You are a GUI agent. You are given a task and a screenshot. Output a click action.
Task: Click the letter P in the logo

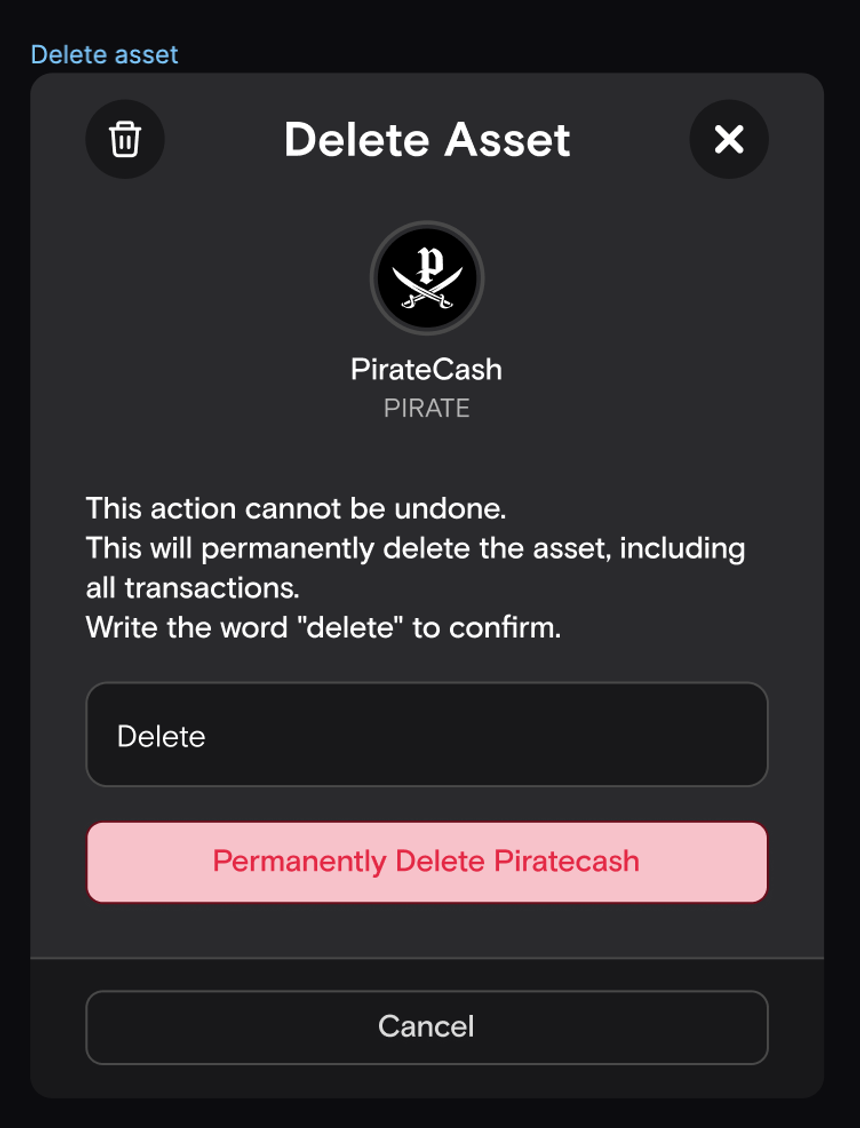pos(429,263)
